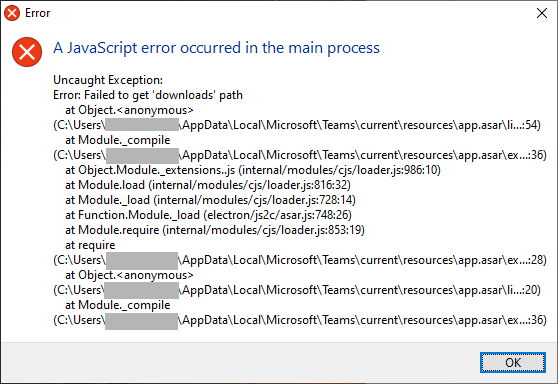Click the OK button
The image size is (558, 384).
[x=512, y=362]
